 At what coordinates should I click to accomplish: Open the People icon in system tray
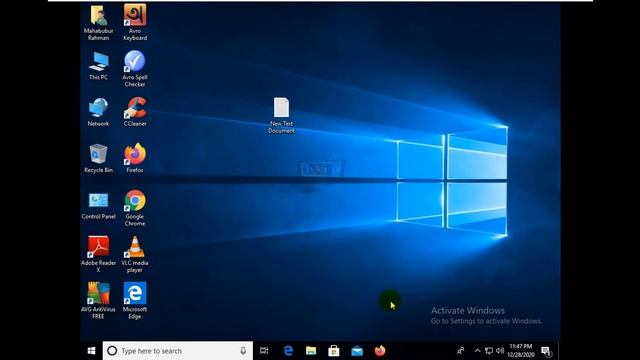[461, 351]
